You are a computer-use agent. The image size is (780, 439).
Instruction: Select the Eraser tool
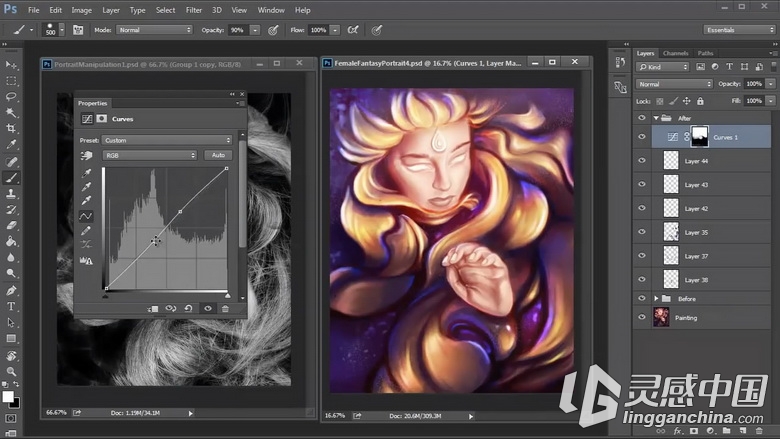[x=11, y=225]
